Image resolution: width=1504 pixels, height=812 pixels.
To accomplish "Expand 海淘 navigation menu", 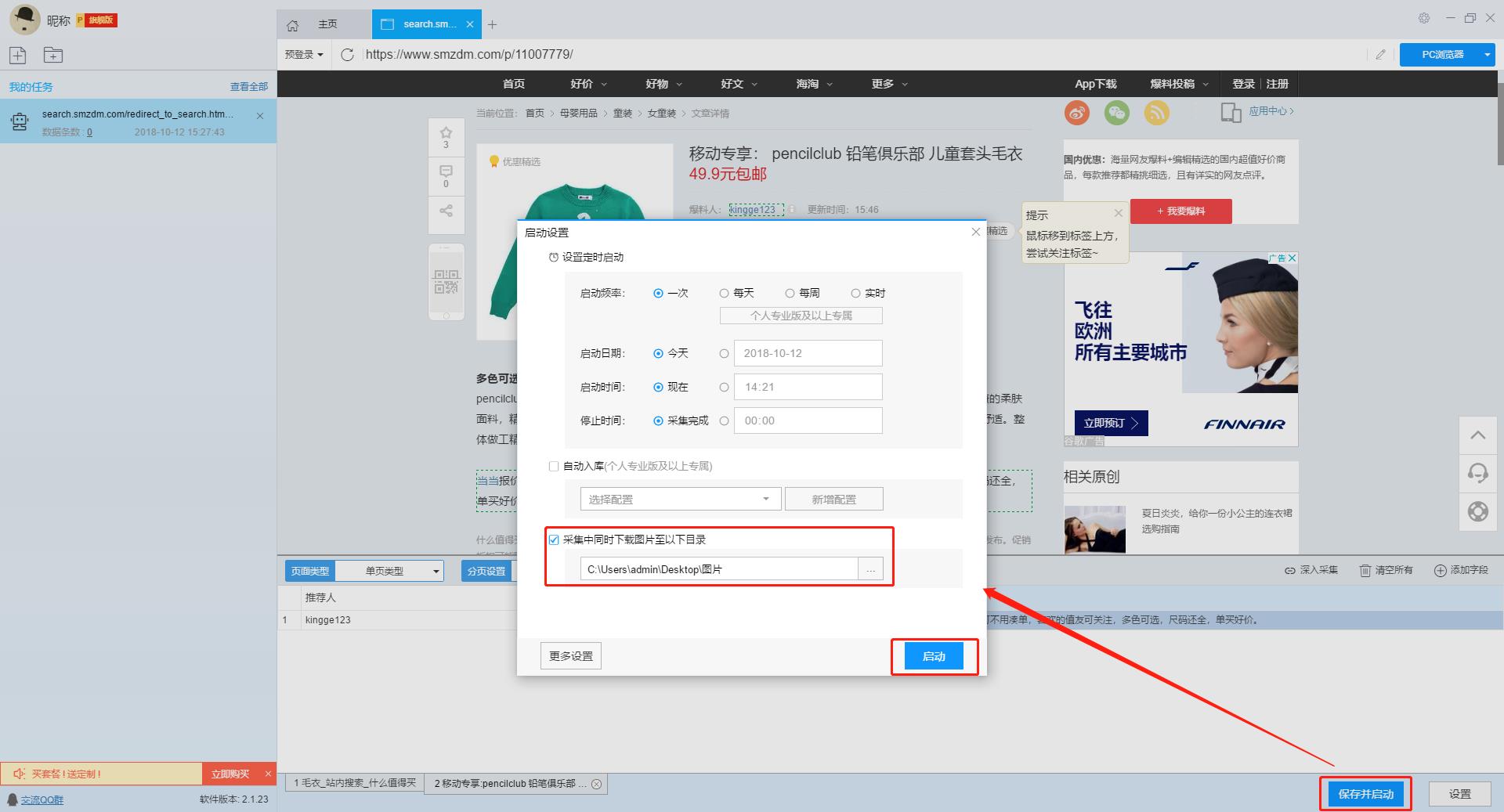I will 815,84.
